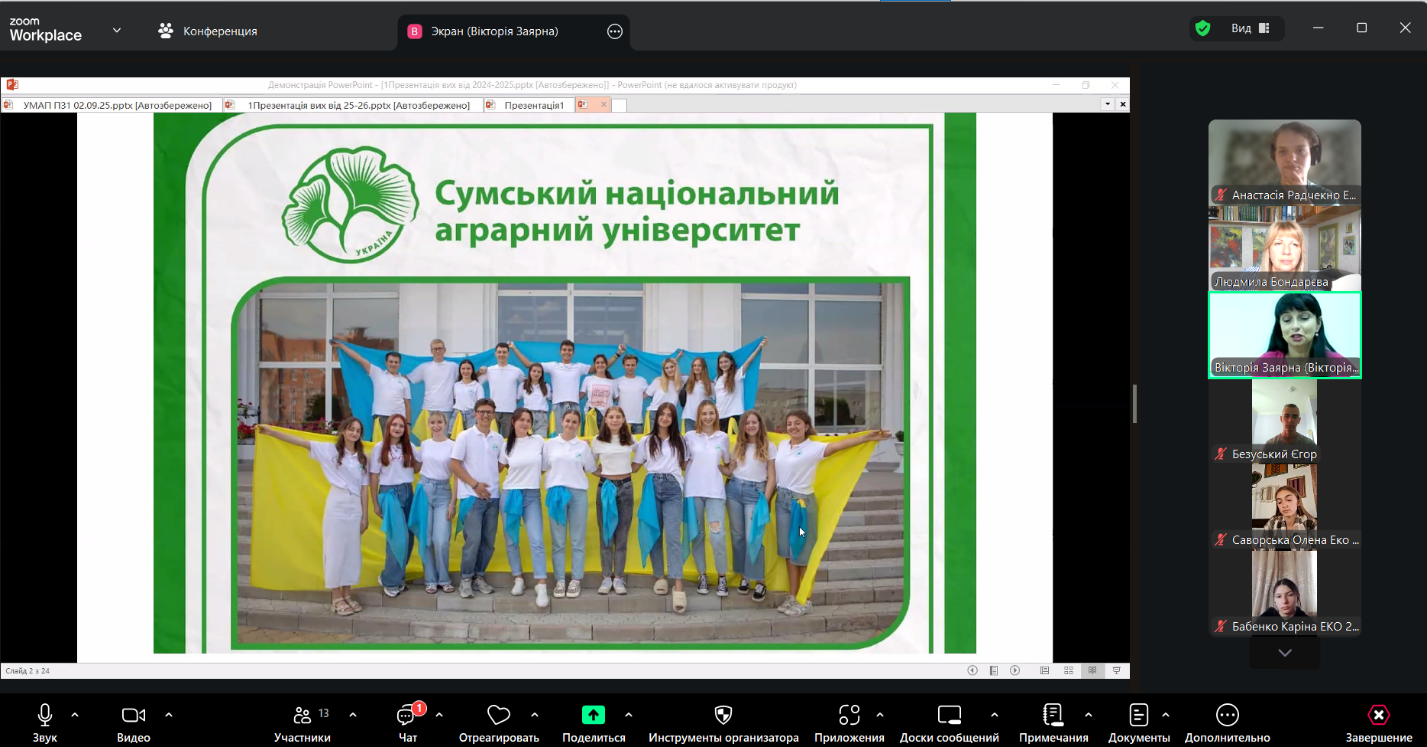
Task: Expand arrow next to Участники
Action: click(x=353, y=715)
